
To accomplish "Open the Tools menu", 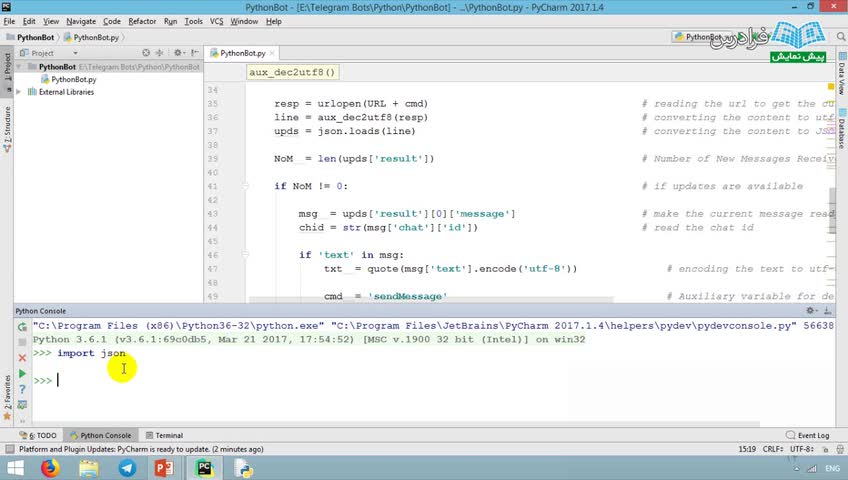I will pos(193,21).
